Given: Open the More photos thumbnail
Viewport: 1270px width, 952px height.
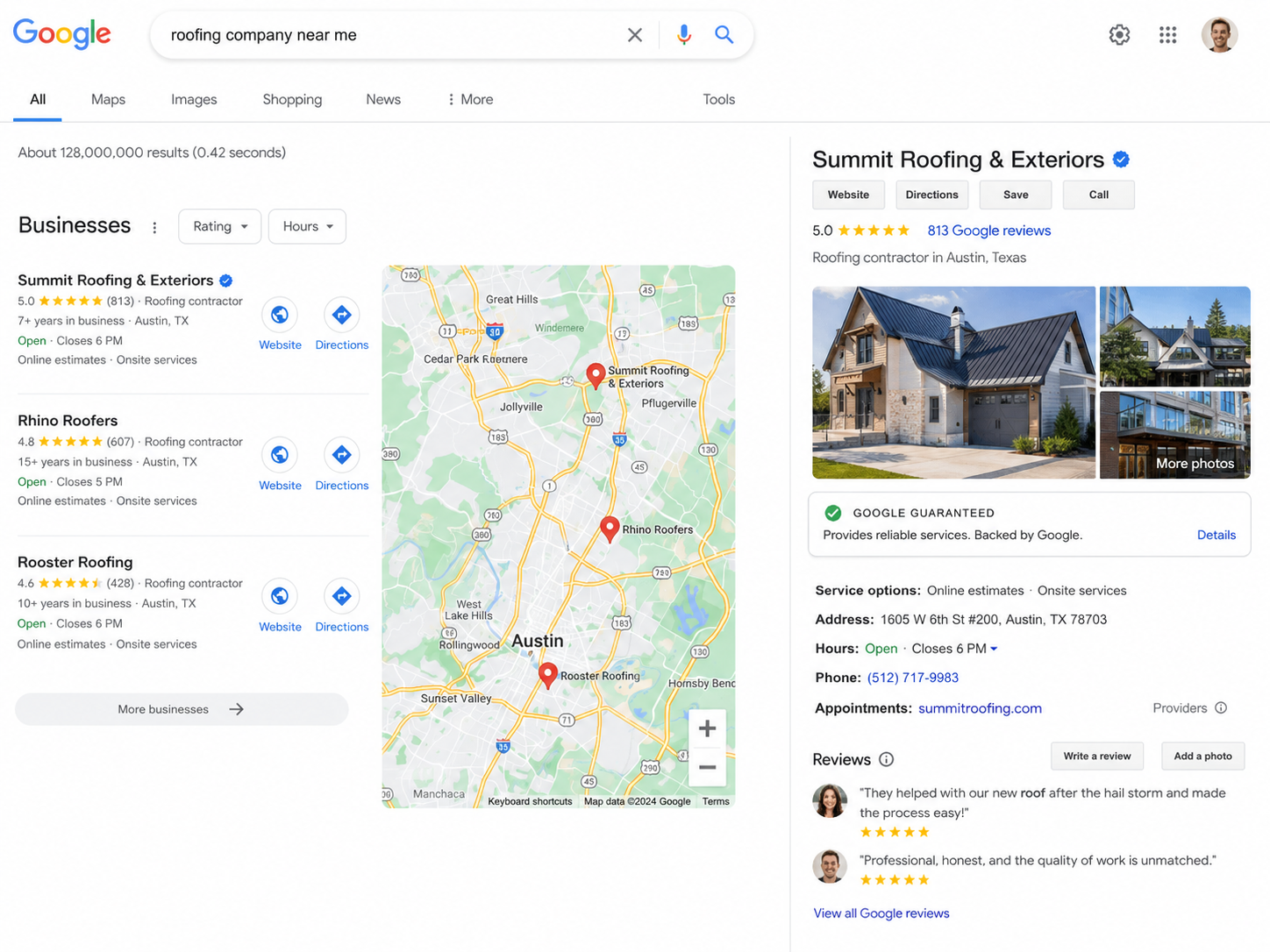Looking at the screenshot, I should point(1174,435).
